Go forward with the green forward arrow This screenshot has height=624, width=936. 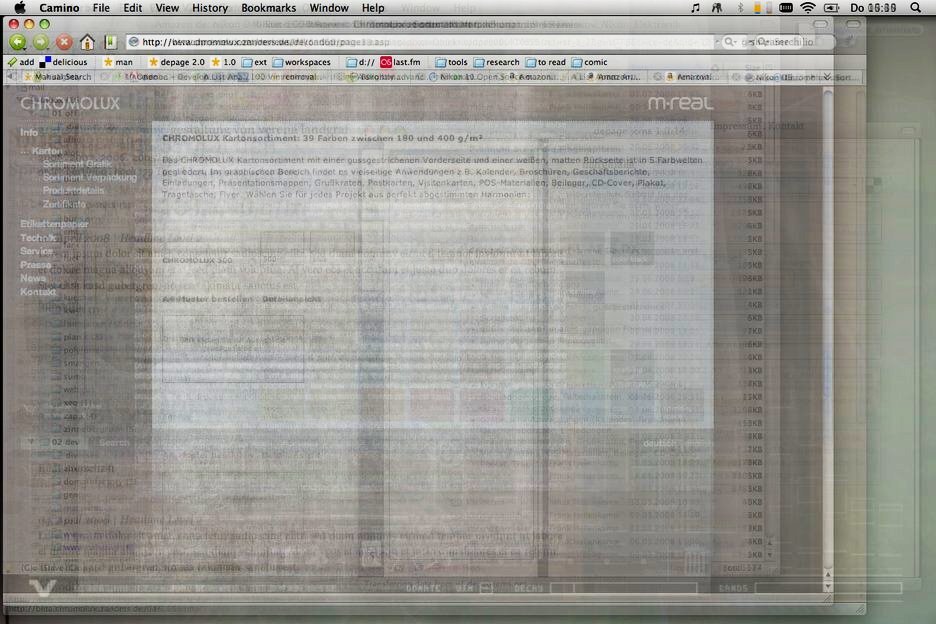tap(41, 42)
